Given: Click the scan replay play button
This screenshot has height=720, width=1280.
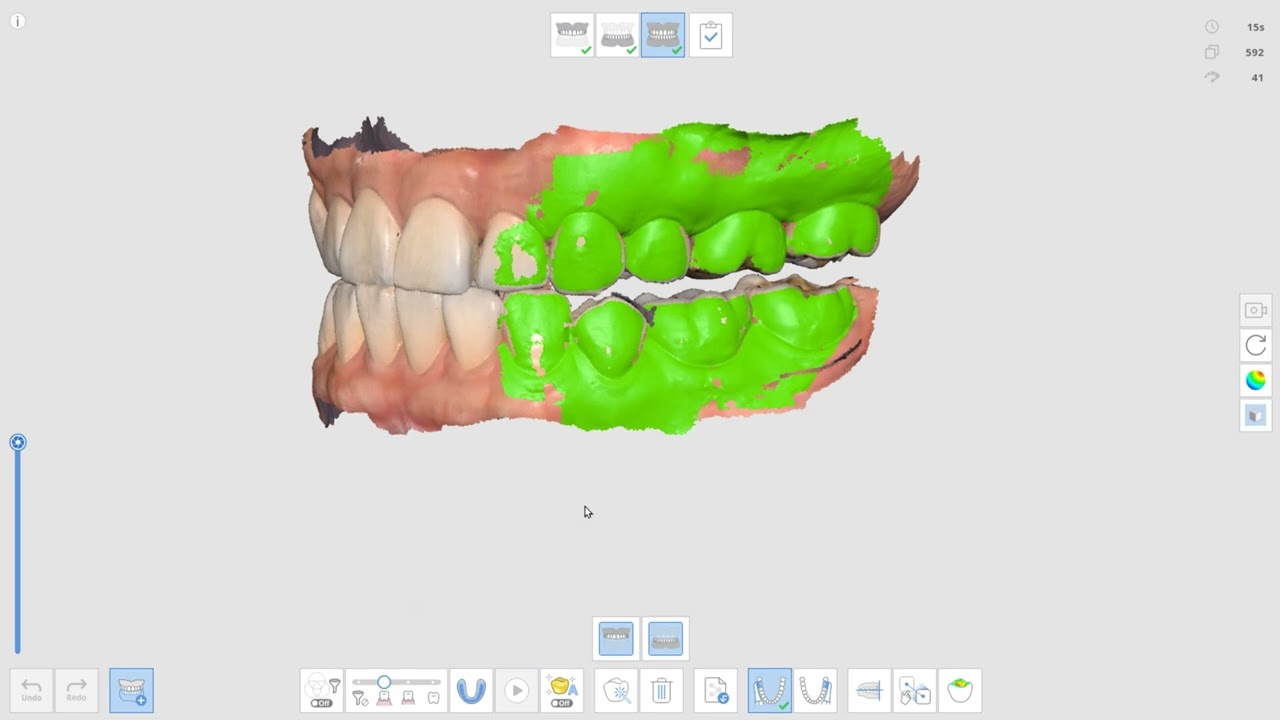Looking at the screenshot, I should [516, 690].
